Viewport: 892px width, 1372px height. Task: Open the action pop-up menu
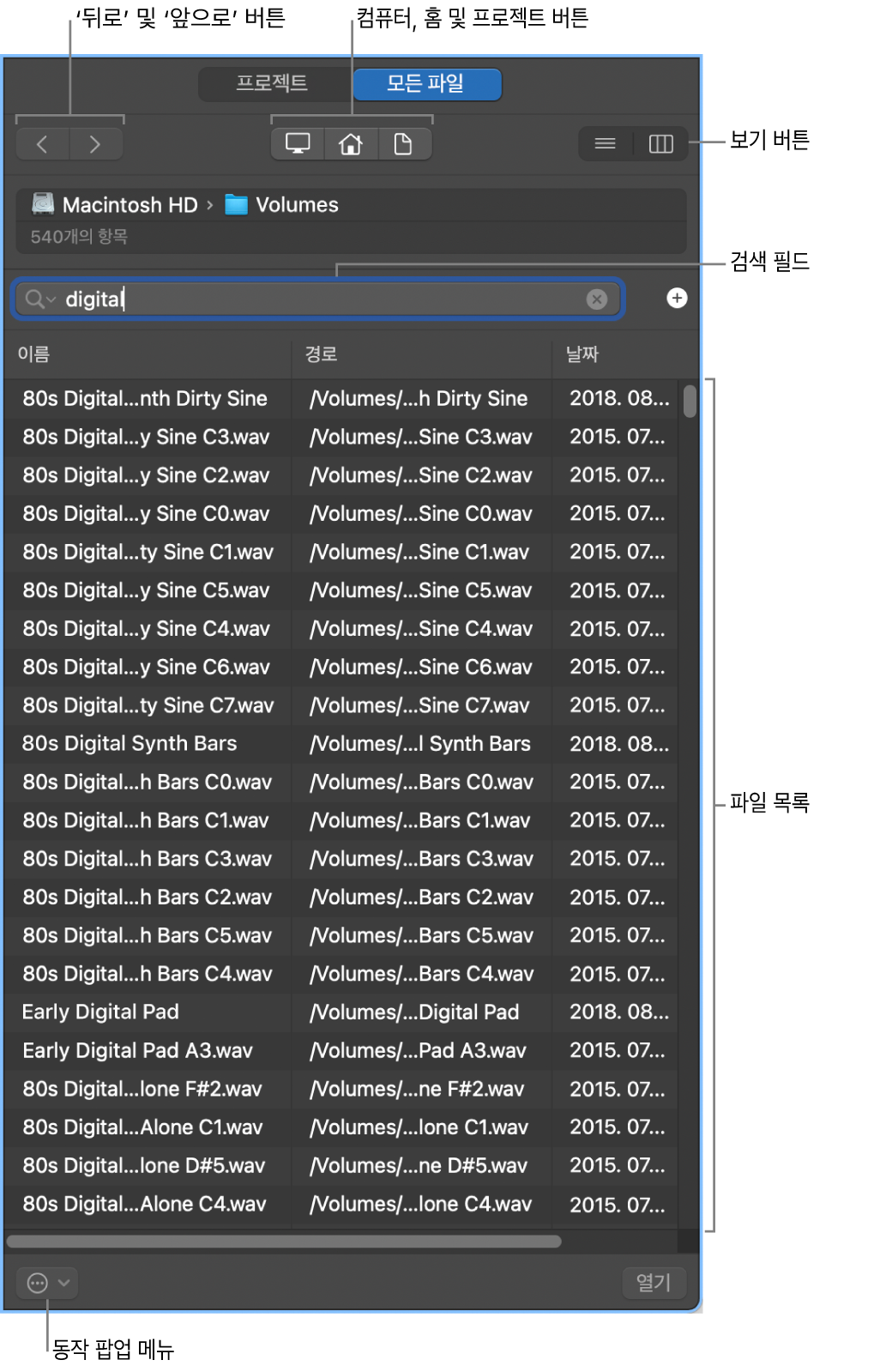point(47,1283)
